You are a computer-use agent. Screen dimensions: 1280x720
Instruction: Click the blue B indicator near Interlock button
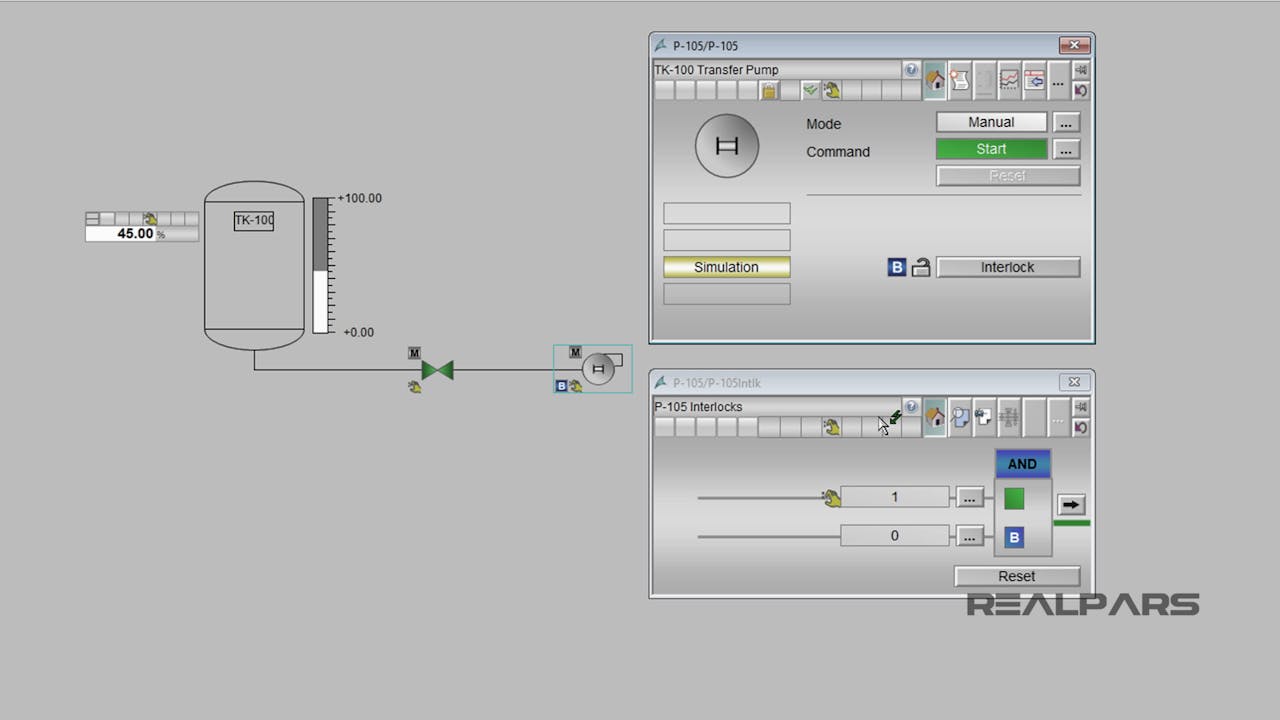click(896, 267)
